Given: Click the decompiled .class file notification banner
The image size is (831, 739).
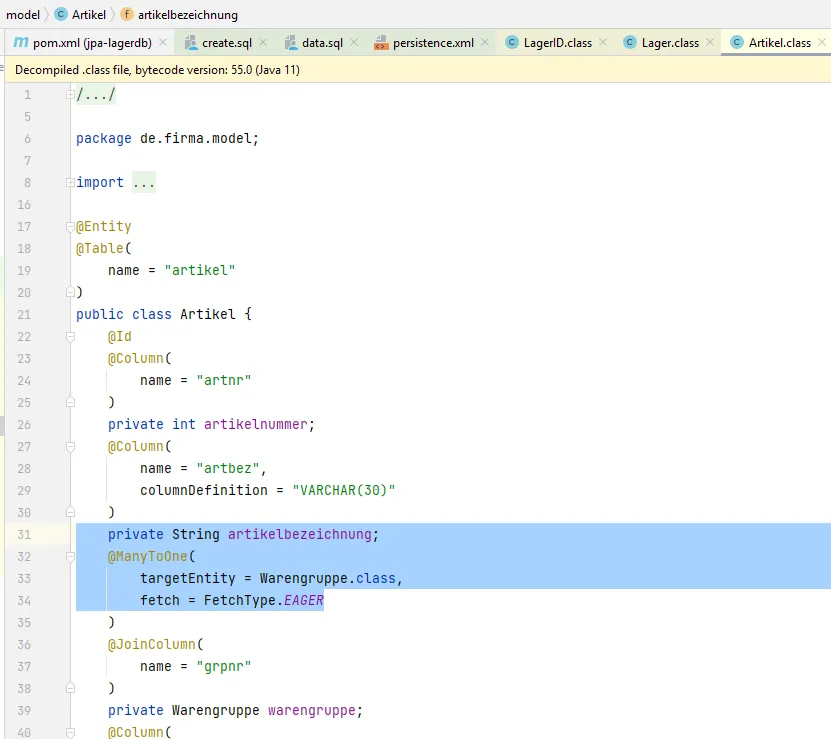Looking at the screenshot, I should pyautogui.click(x=418, y=70).
